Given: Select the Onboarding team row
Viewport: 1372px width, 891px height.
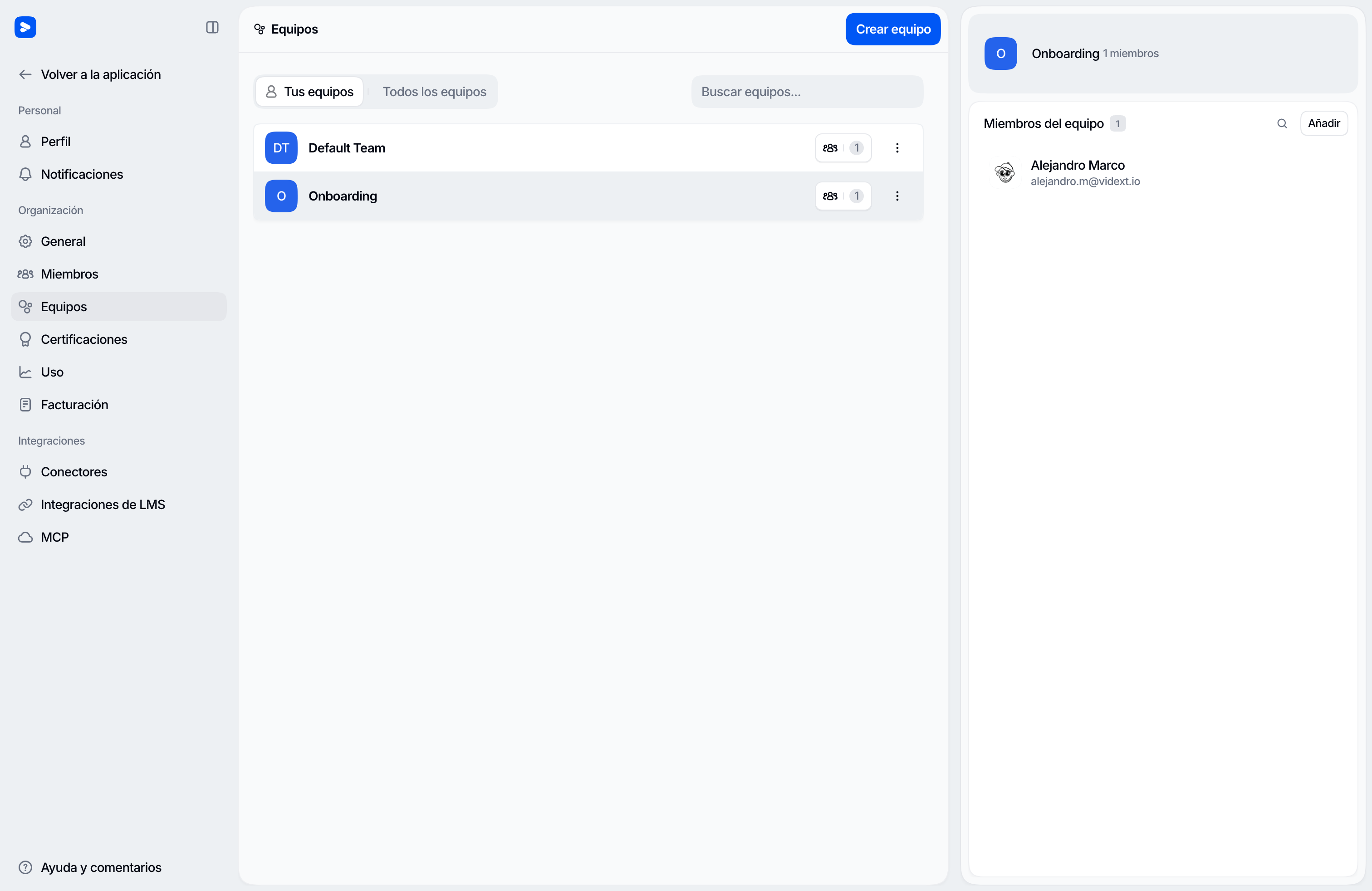Looking at the screenshot, I should click(x=588, y=196).
